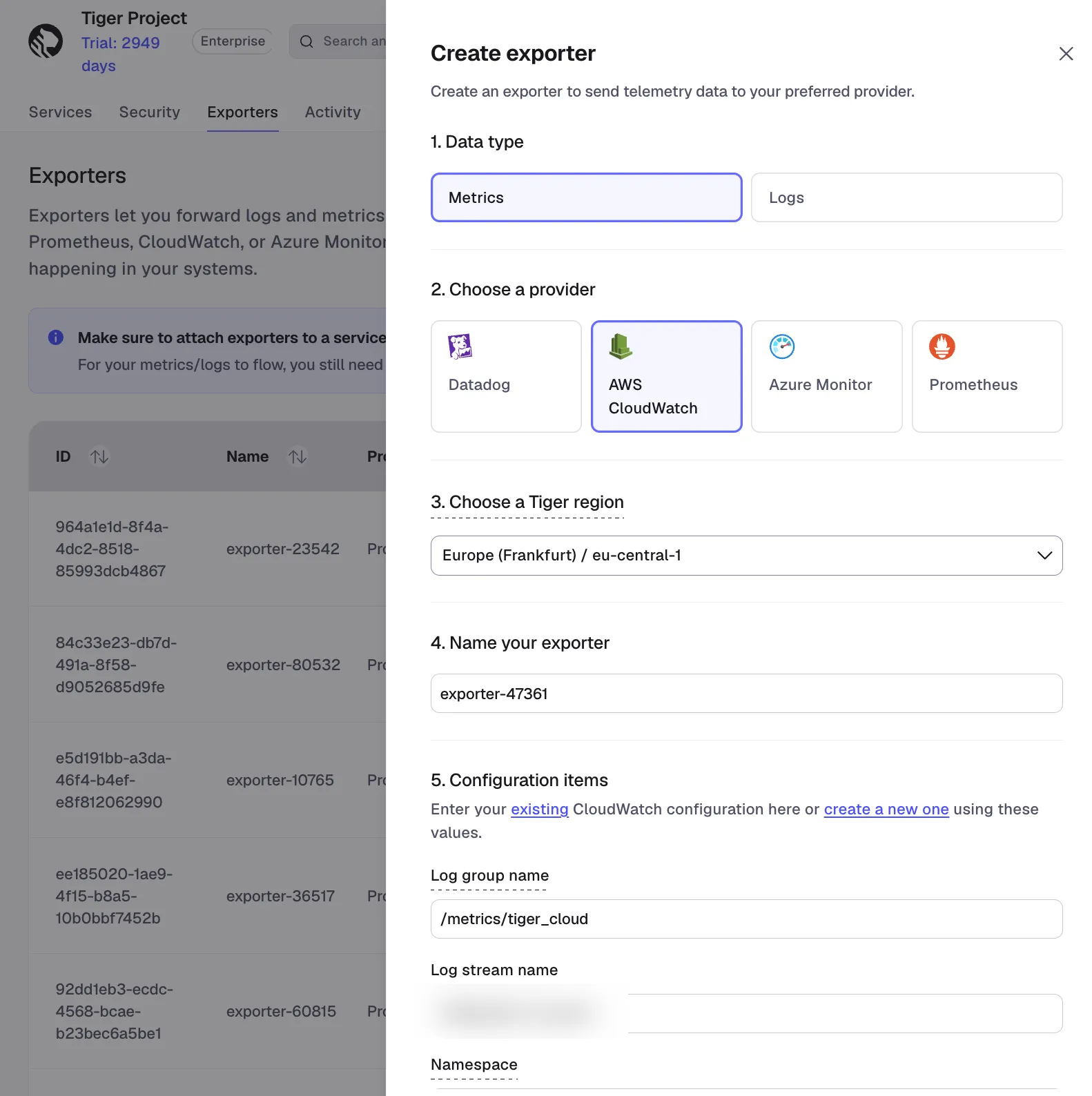Viewport: 1092px width, 1096px height.
Task: Click exporter-36517 in the table
Action: 280,897
